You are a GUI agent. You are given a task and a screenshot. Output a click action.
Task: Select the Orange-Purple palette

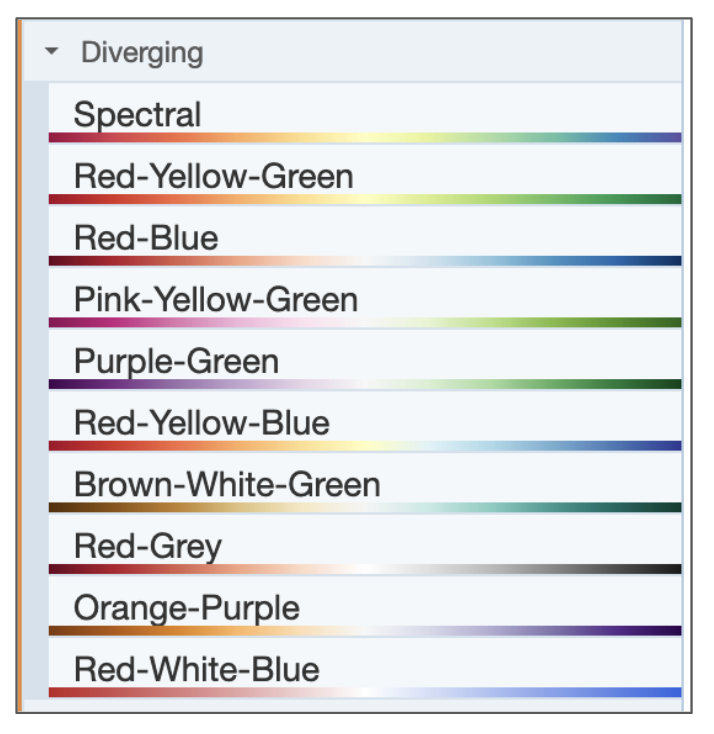click(187, 608)
